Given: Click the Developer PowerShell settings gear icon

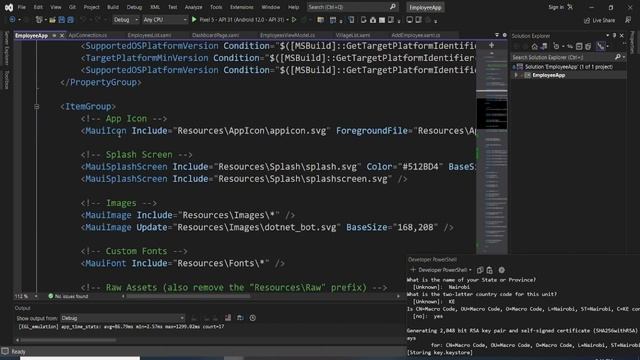Looking at the screenshot, I should 501,270.
